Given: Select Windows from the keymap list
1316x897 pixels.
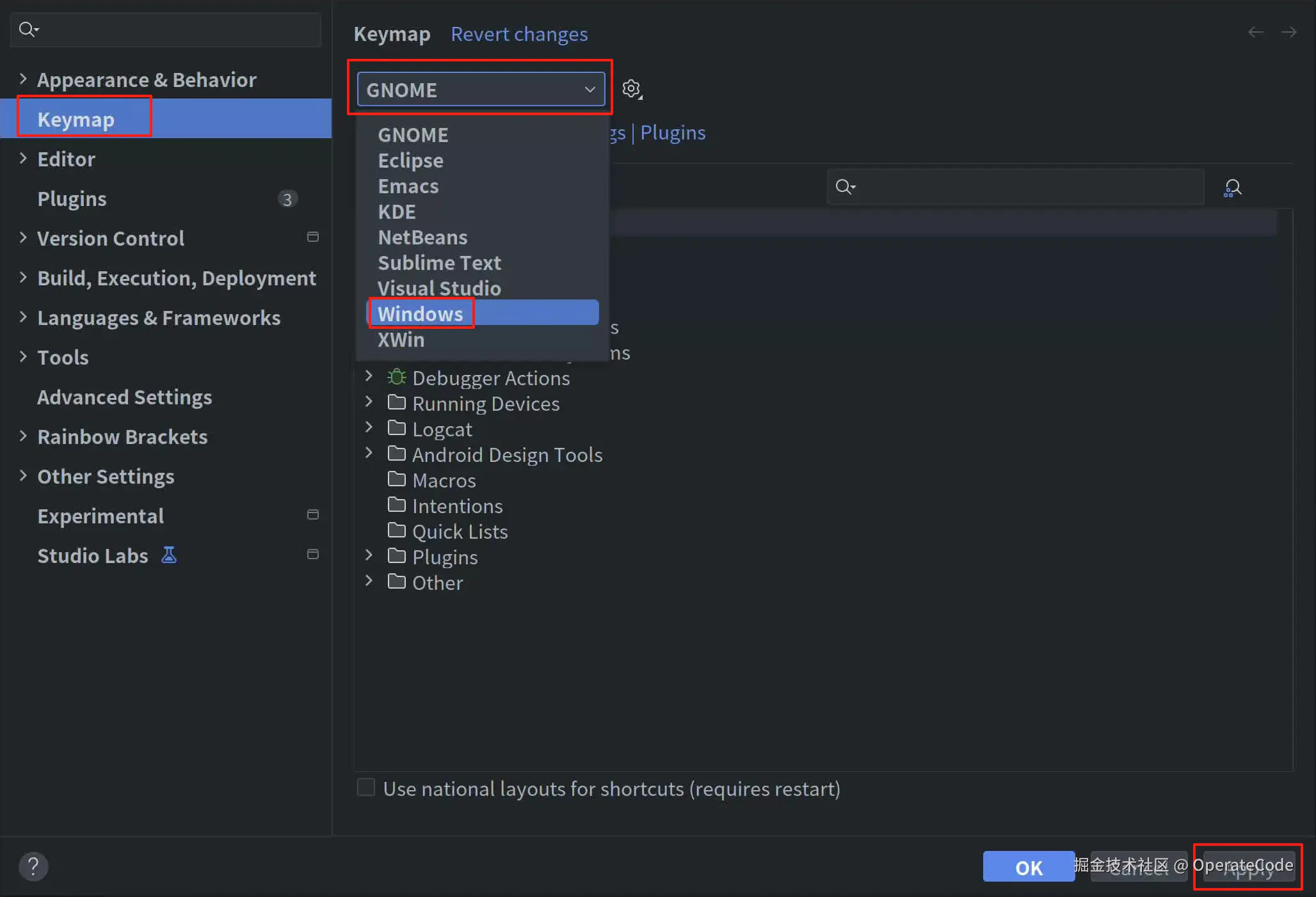Looking at the screenshot, I should point(420,314).
